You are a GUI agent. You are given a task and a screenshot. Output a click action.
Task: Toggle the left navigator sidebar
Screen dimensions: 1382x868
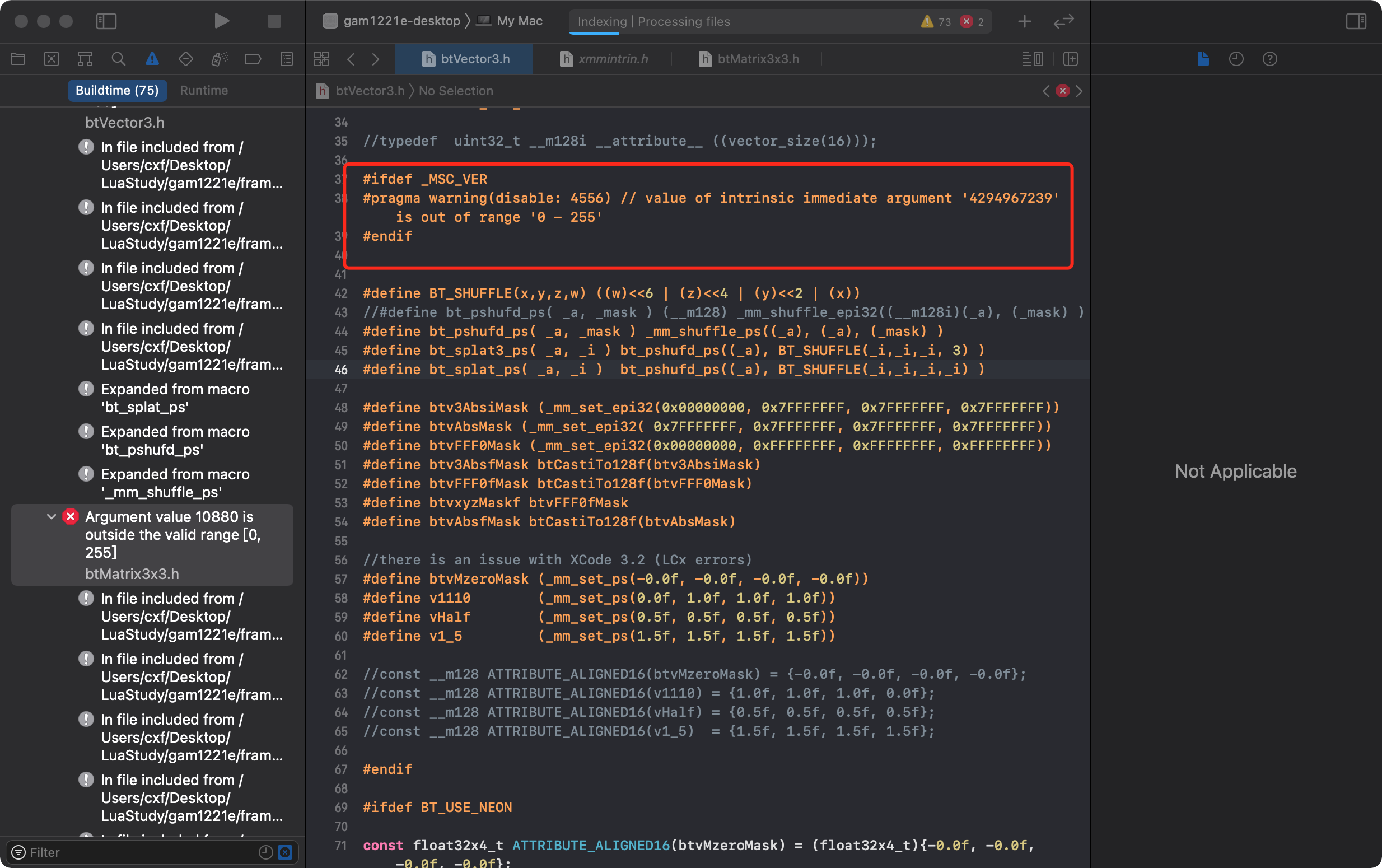[x=106, y=21]
